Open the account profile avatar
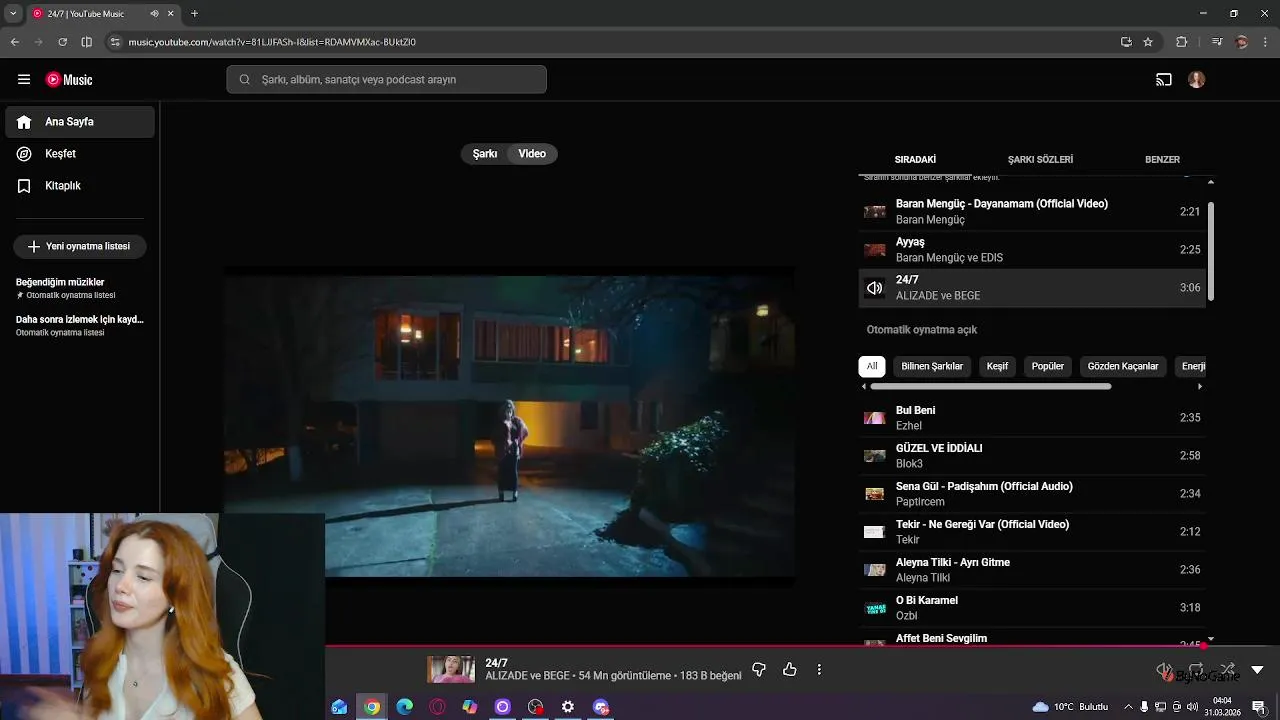This screenshot has height=720, width=1280. [1197, 80]
